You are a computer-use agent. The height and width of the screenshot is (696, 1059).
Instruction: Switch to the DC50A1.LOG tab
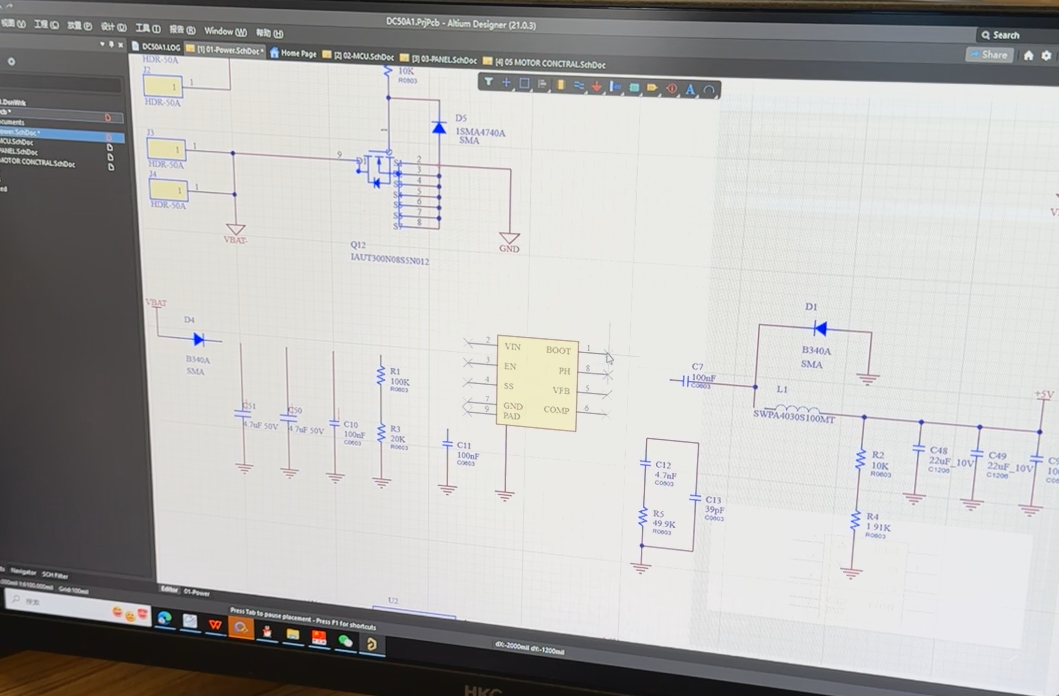(156, 47)
